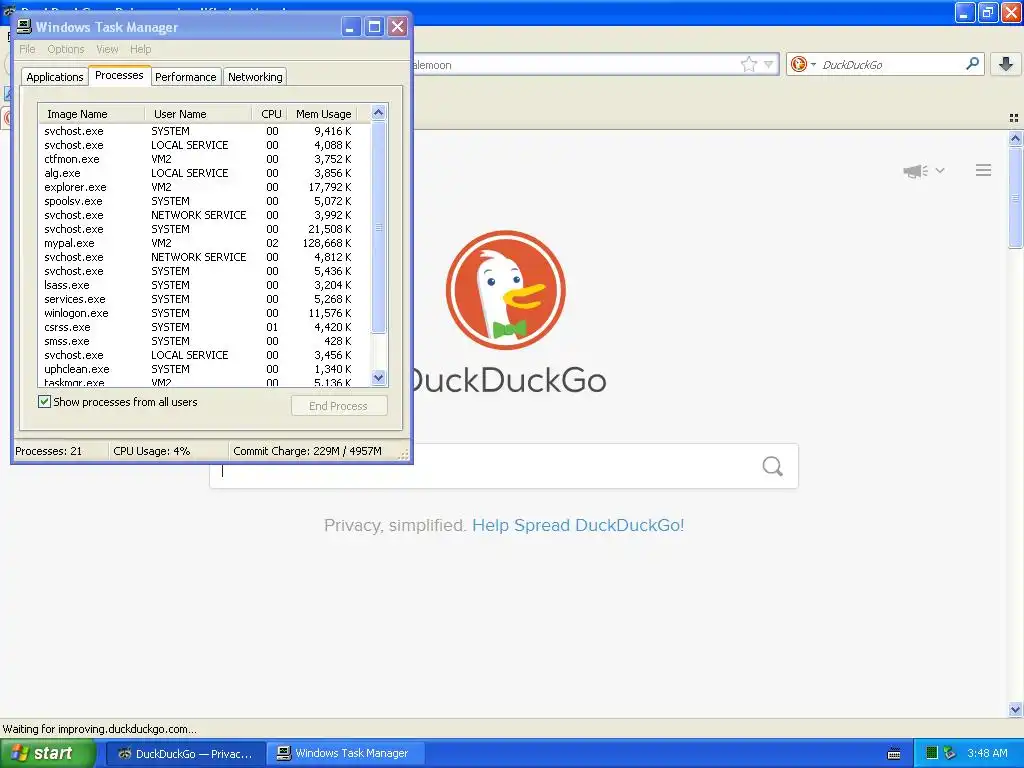Click the DuckDuckGo duck logo
The height and width of the screenshot is (768, 1024).
pos(505,290)
